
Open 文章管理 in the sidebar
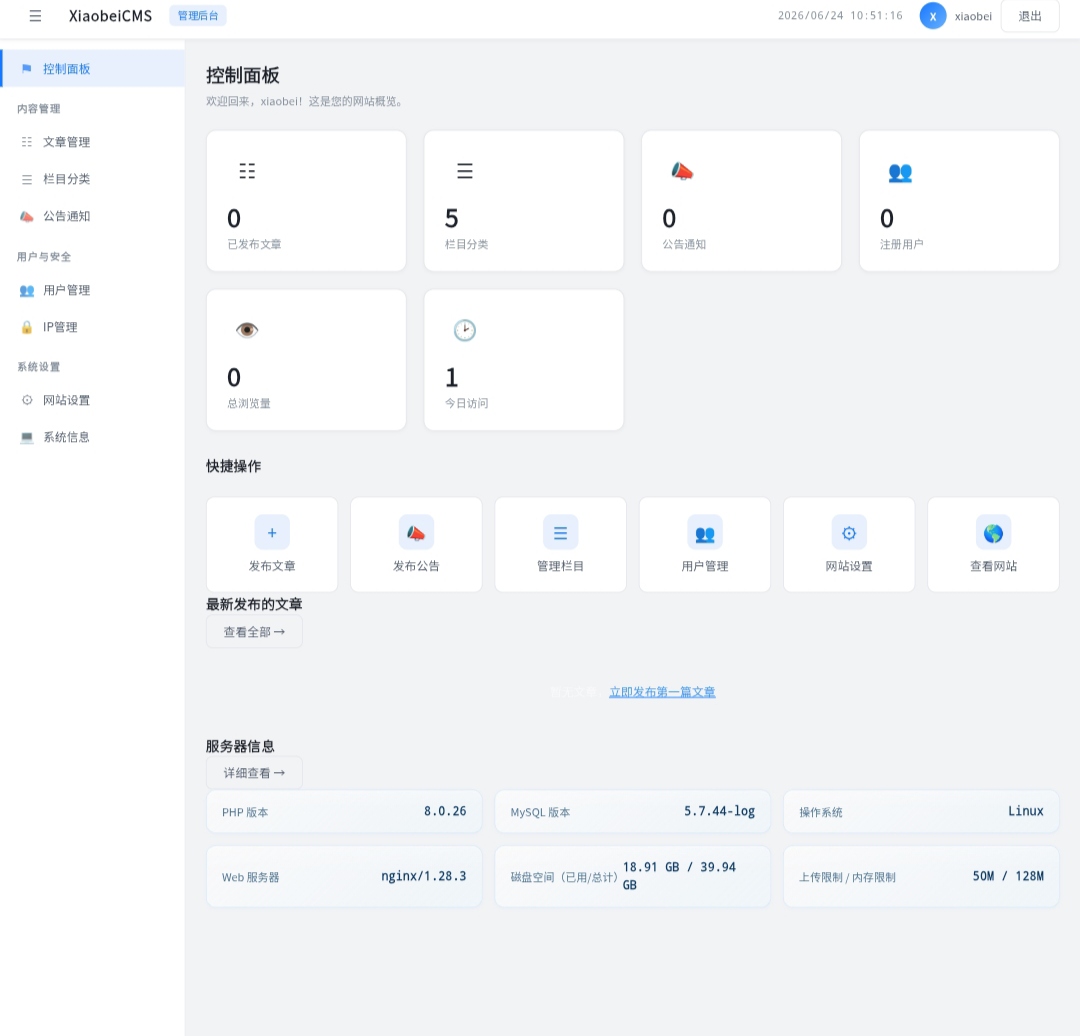[x=93, y=142]
